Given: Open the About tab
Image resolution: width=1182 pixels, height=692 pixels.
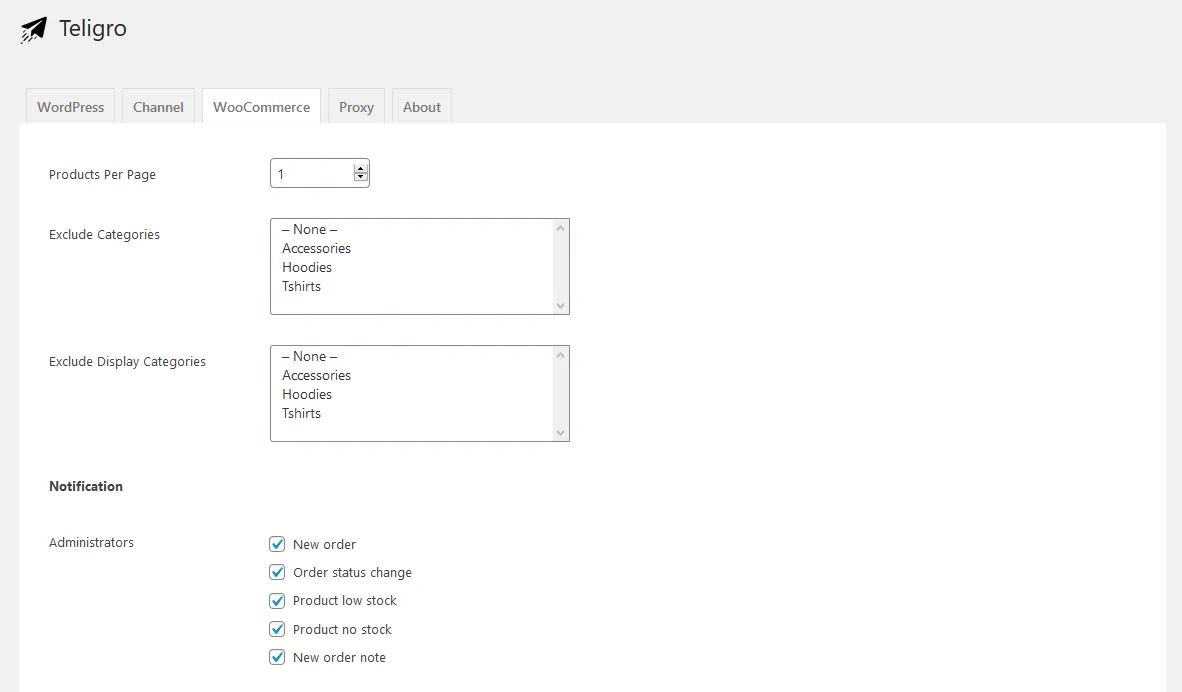Looking at the screenshot, I should pyautogui.click(x=421, y=106).
